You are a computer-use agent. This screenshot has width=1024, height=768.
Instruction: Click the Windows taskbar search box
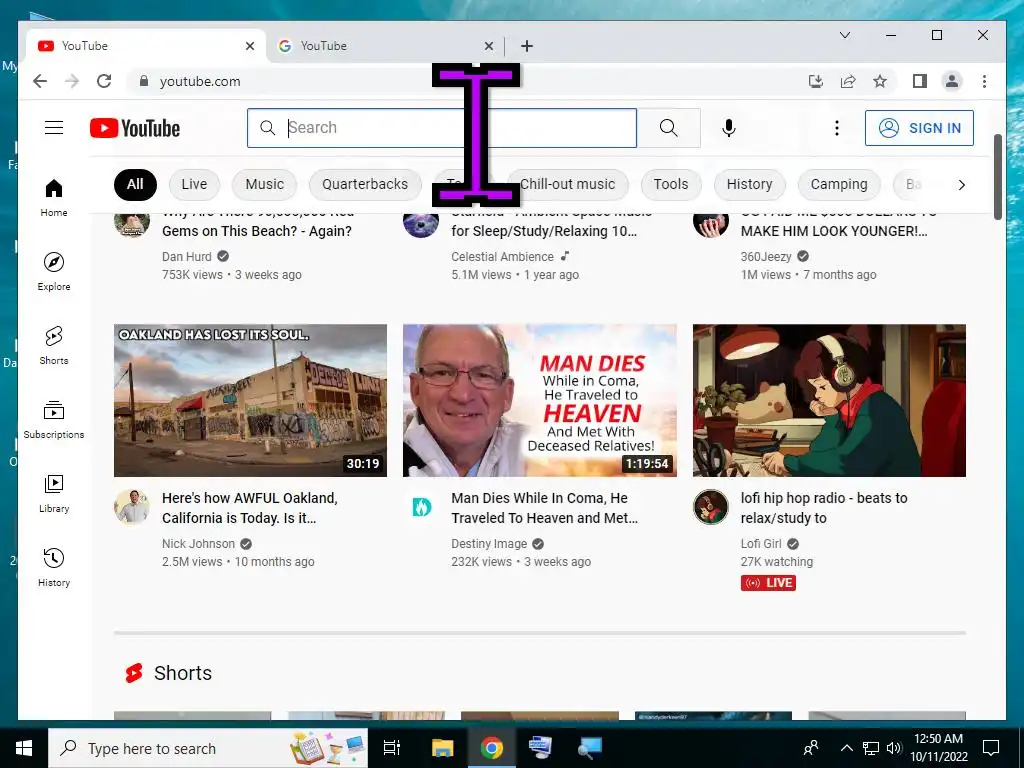208,748
